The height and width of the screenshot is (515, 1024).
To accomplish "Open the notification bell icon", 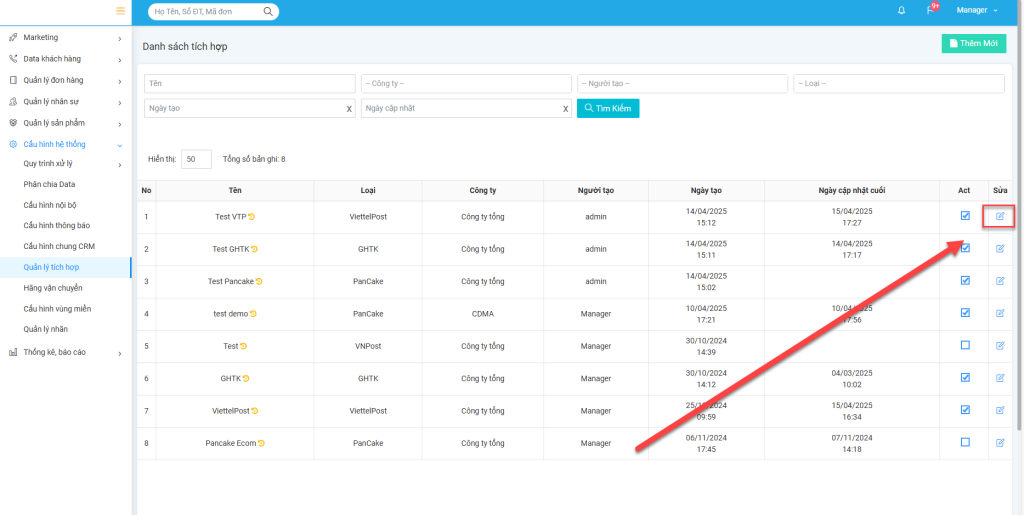I will pos(901,11).
